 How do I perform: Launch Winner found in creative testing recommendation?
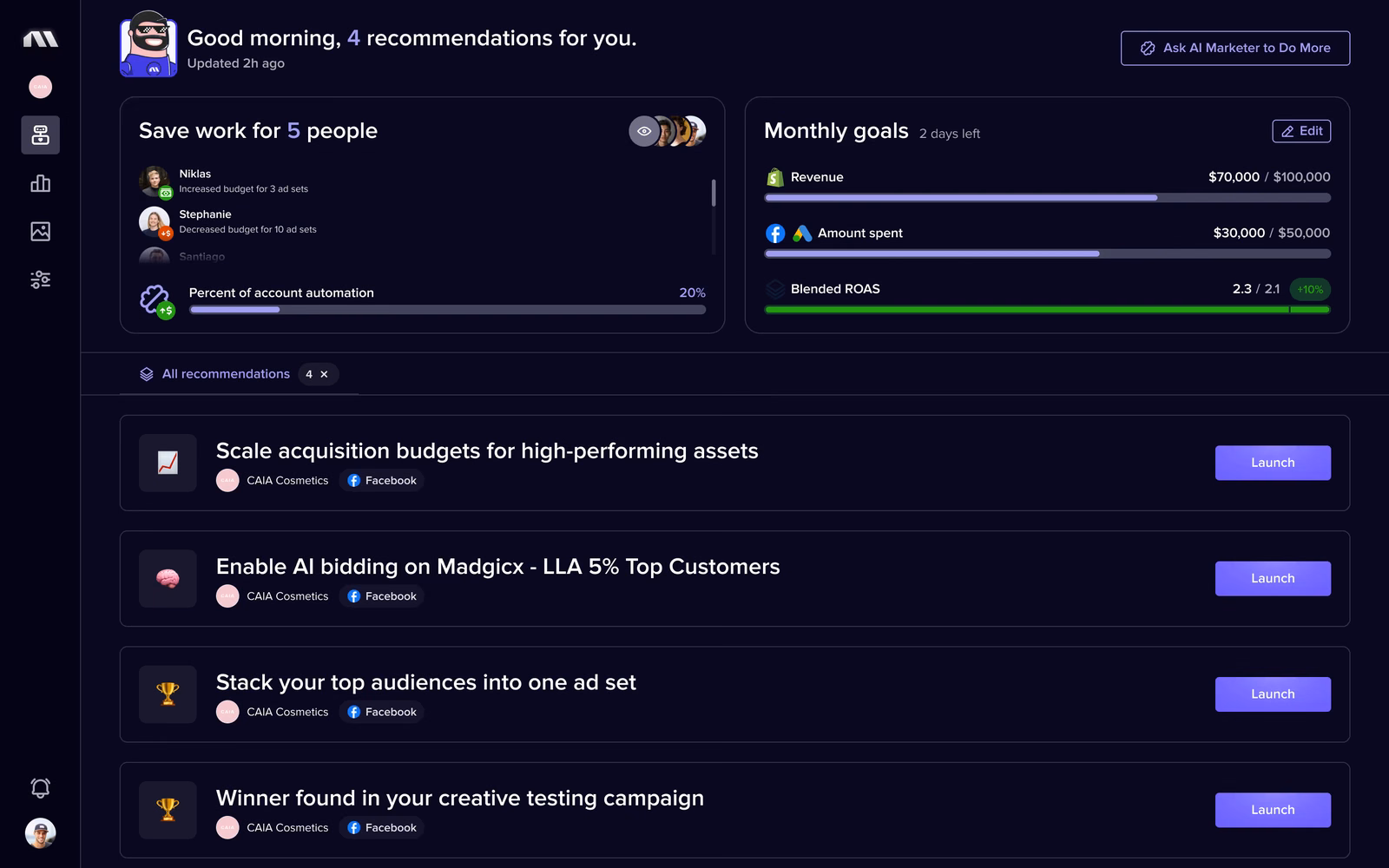(x=1273, y=810)
